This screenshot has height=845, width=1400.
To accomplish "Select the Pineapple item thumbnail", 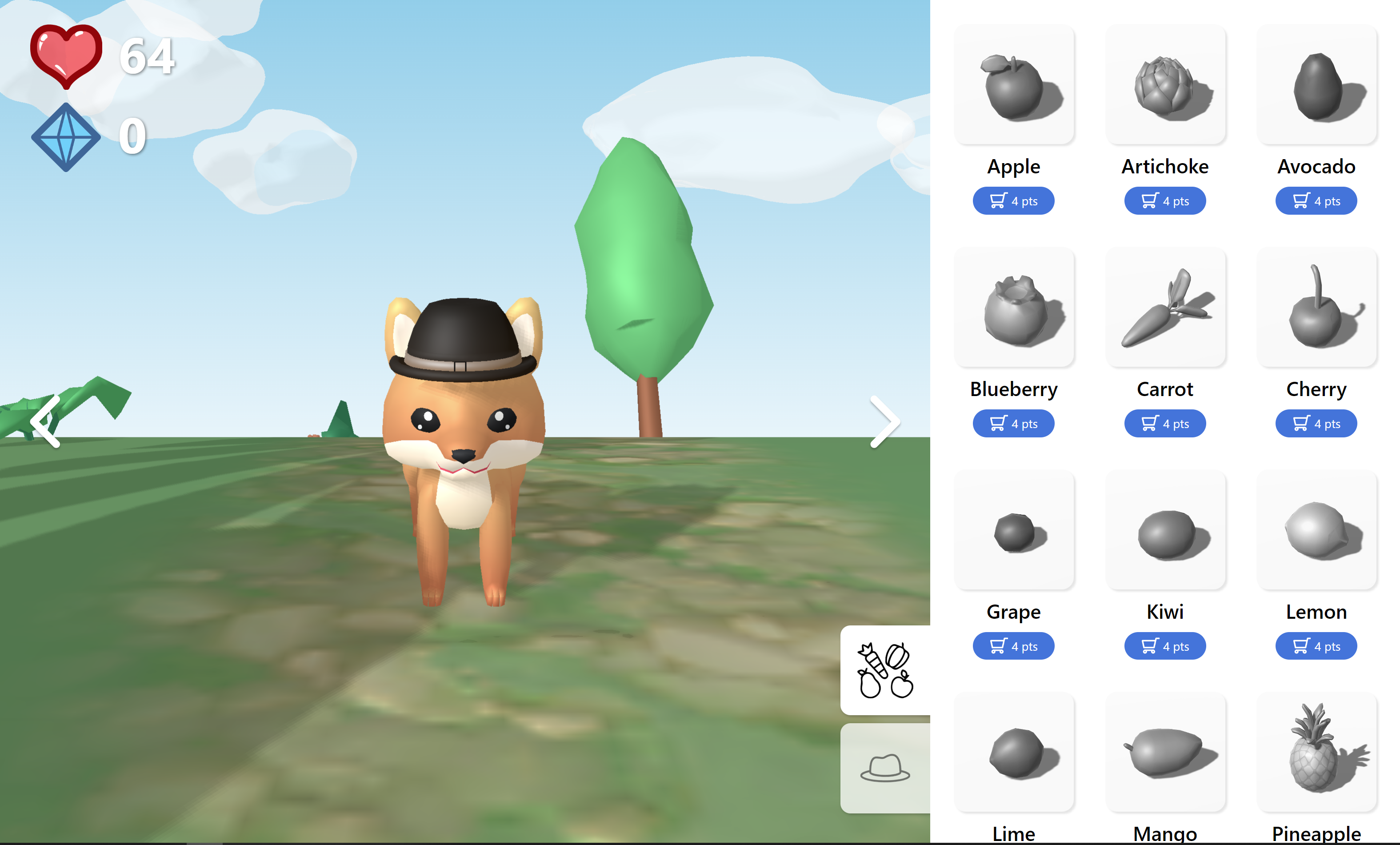I will pos(1316,753).
